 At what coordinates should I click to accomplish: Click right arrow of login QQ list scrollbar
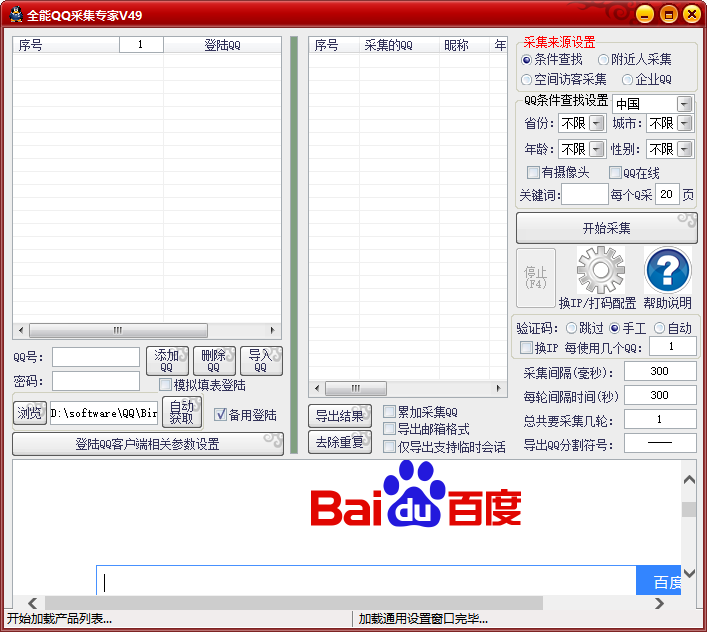pos(273,330)
